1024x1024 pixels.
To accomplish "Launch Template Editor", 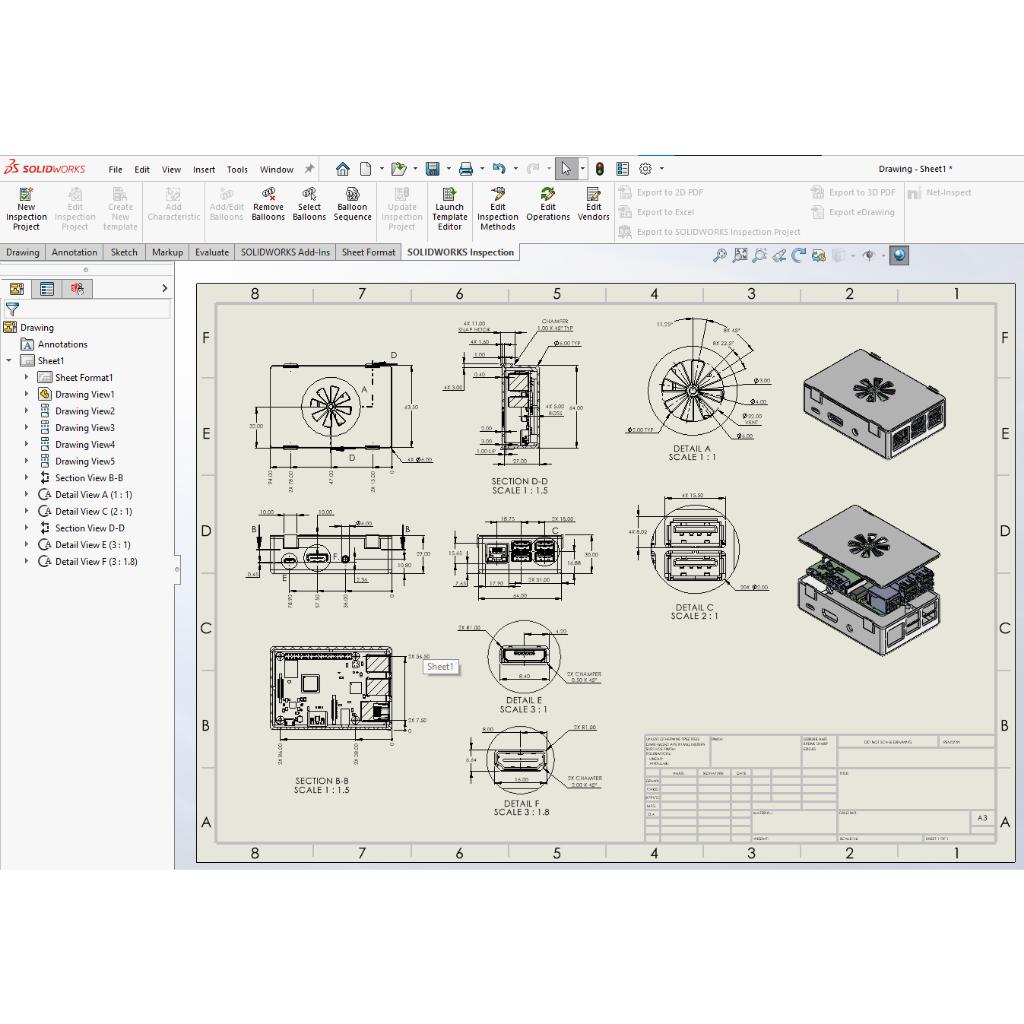I will point(449,208).
